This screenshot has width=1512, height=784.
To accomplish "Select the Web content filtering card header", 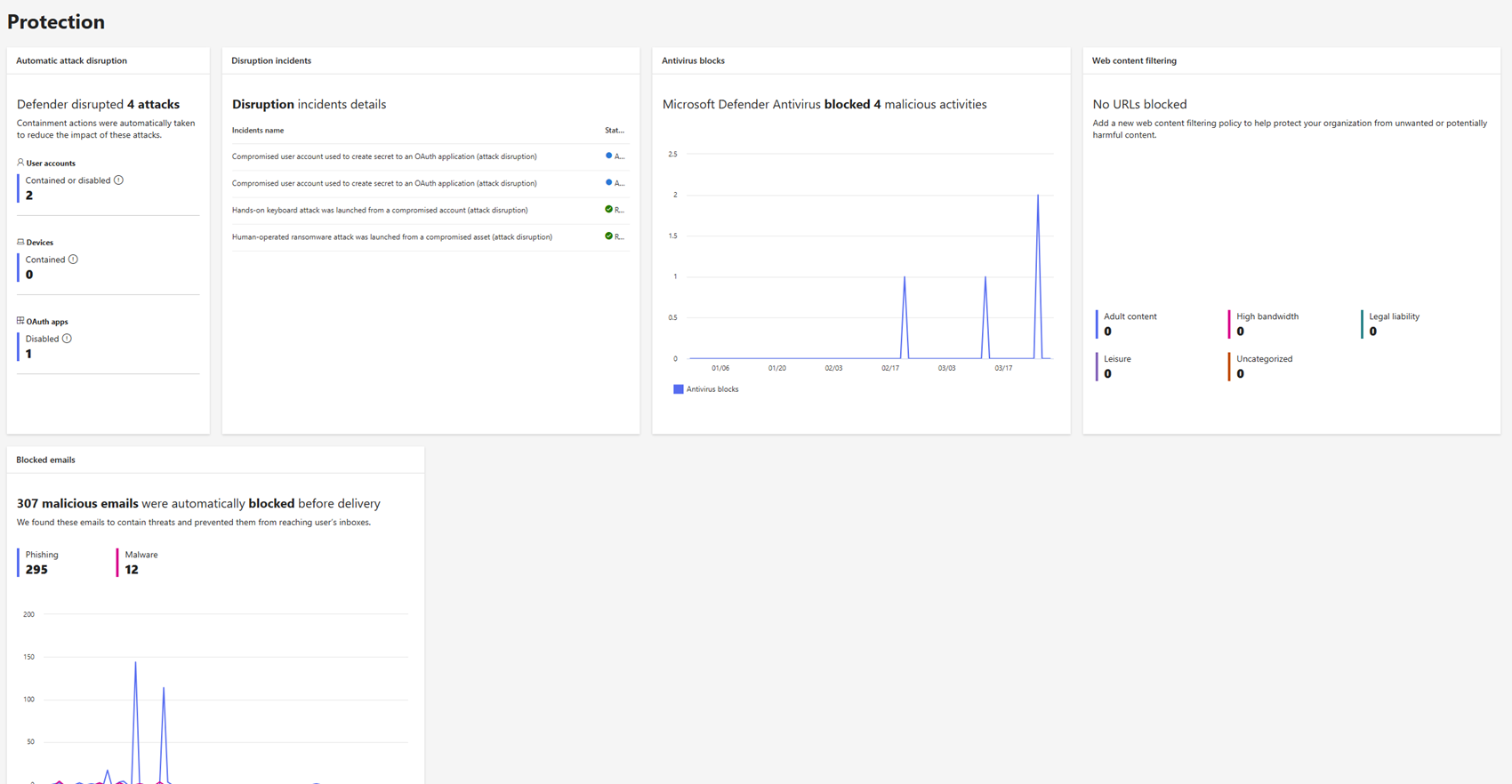I will click(1134, 60).
